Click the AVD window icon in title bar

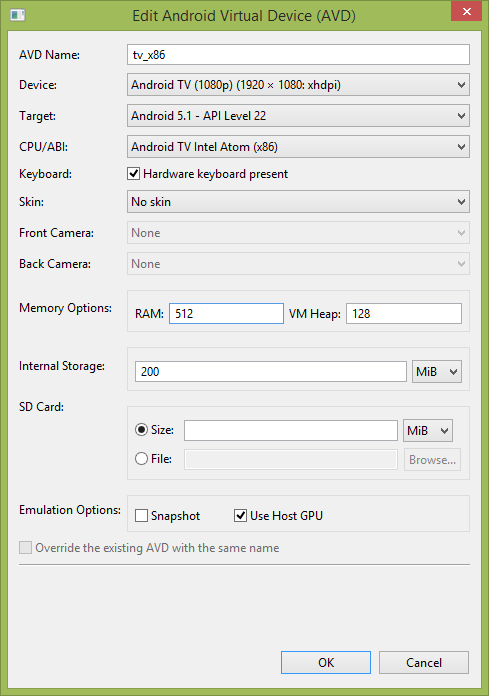point(18,16)
